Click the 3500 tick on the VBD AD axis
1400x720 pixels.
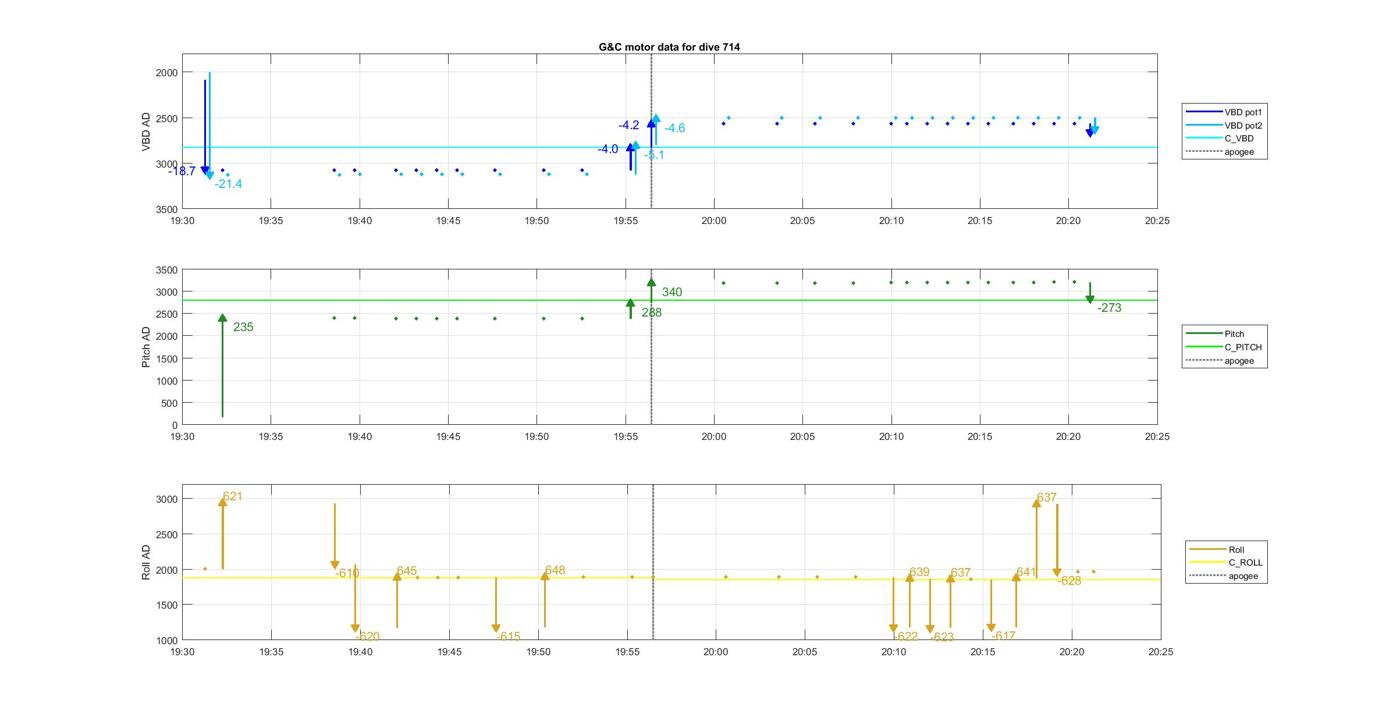click(166, 209)
